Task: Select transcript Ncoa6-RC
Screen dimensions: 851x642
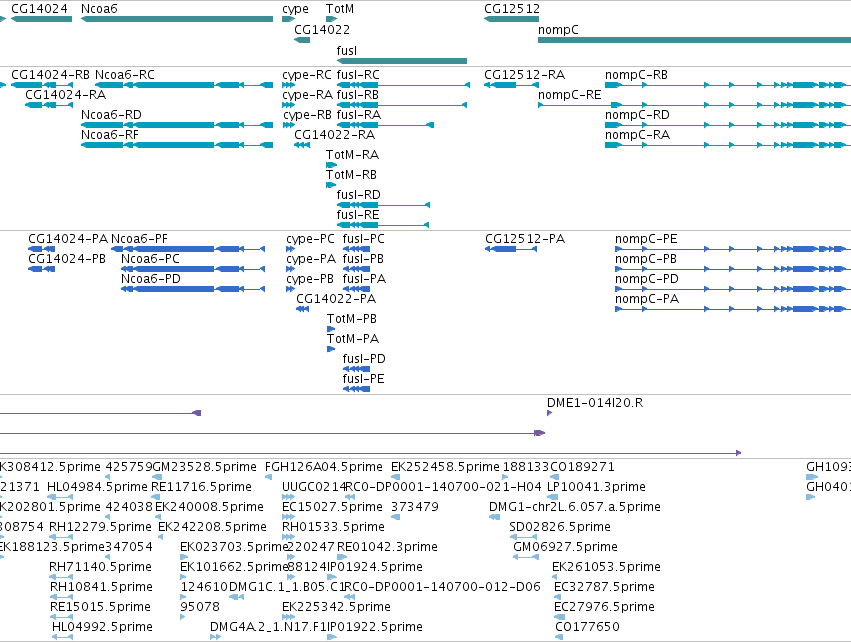Action: [x=184, y=85]
